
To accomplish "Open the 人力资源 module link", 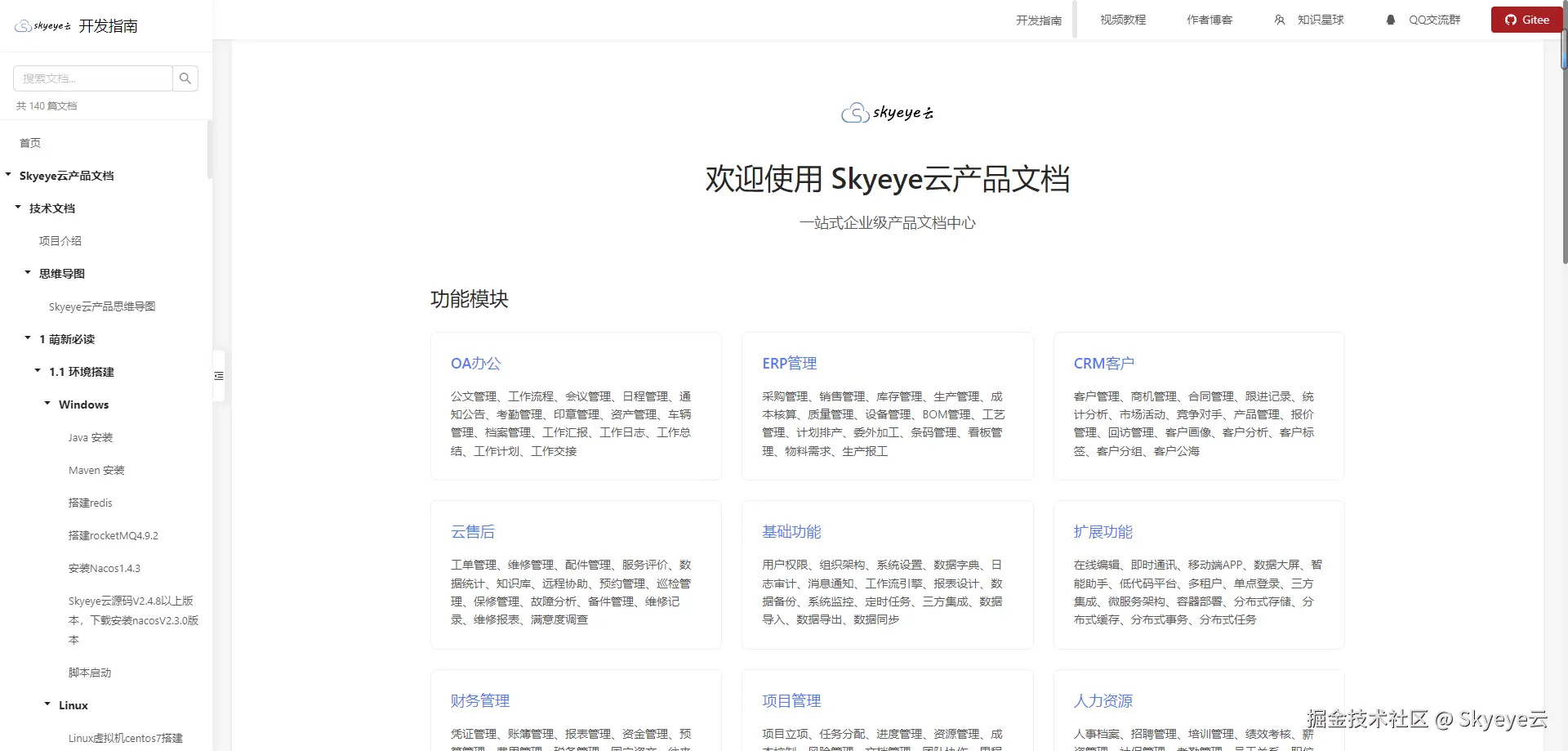I will (1103, 701).
